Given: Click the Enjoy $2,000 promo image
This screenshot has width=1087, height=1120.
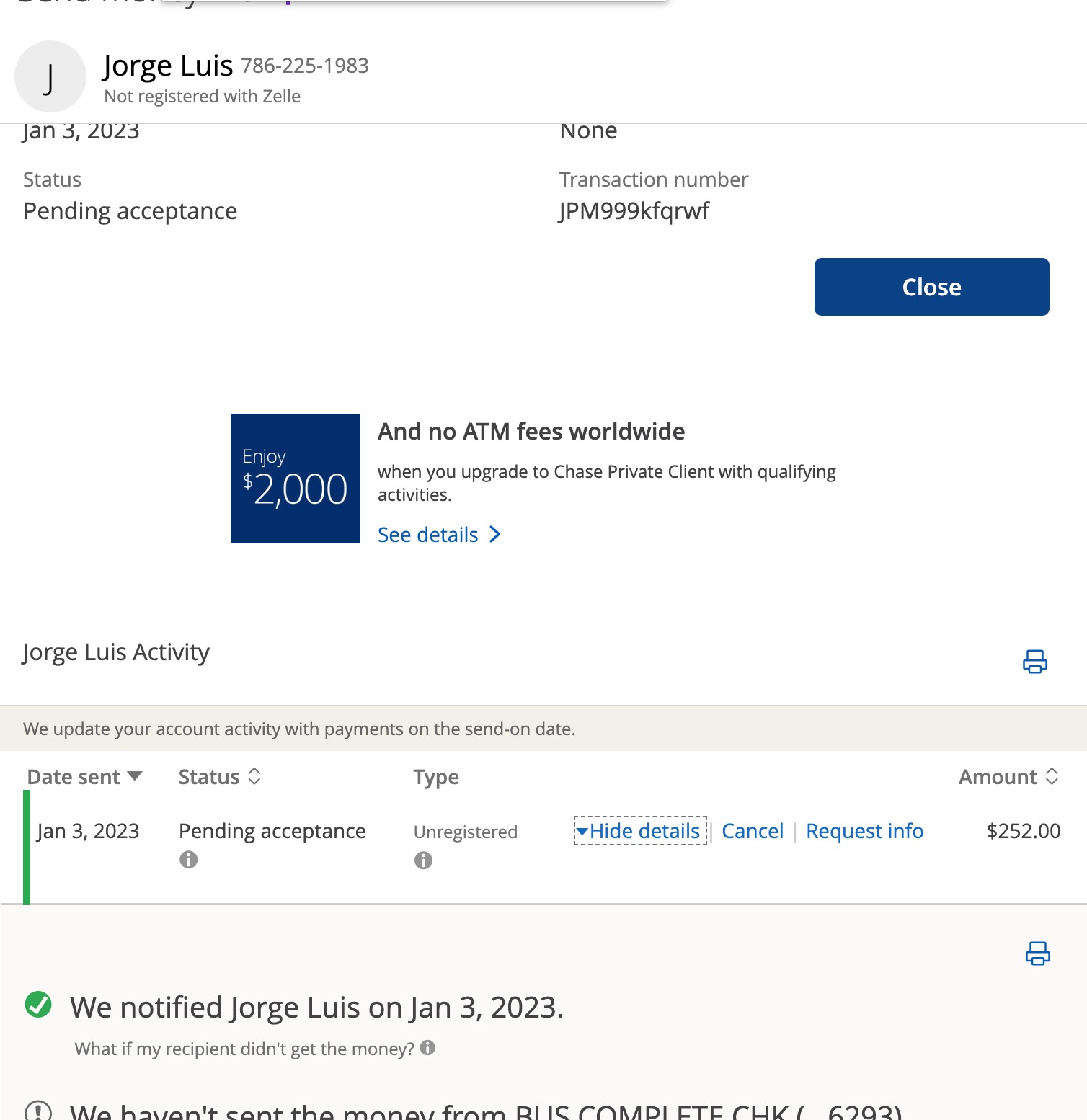Looking at the screenshot, I should pos(296,479).
